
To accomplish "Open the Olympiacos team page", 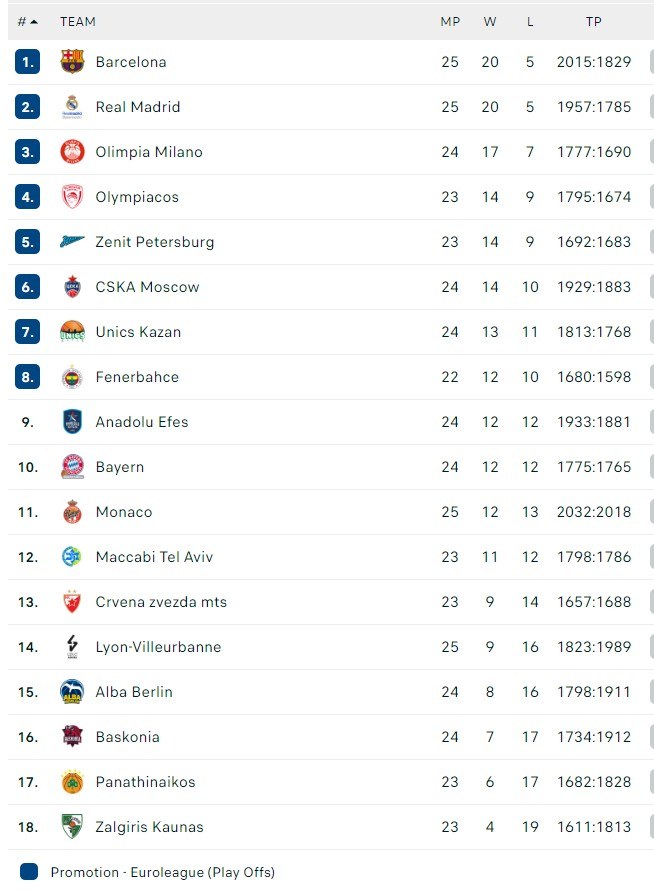I will [137, 197].
